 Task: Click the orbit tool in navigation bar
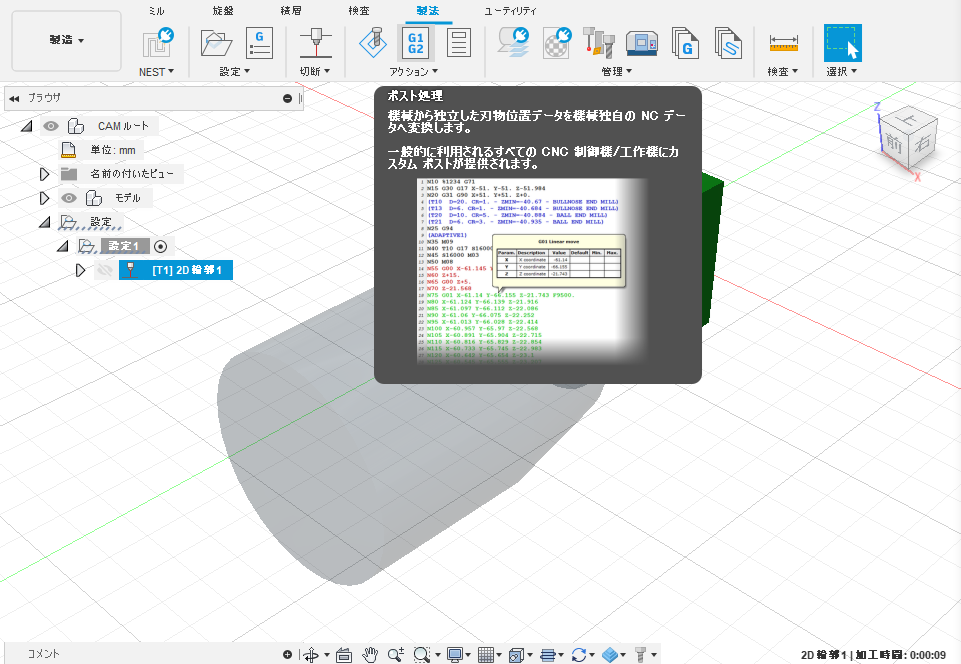311,655
